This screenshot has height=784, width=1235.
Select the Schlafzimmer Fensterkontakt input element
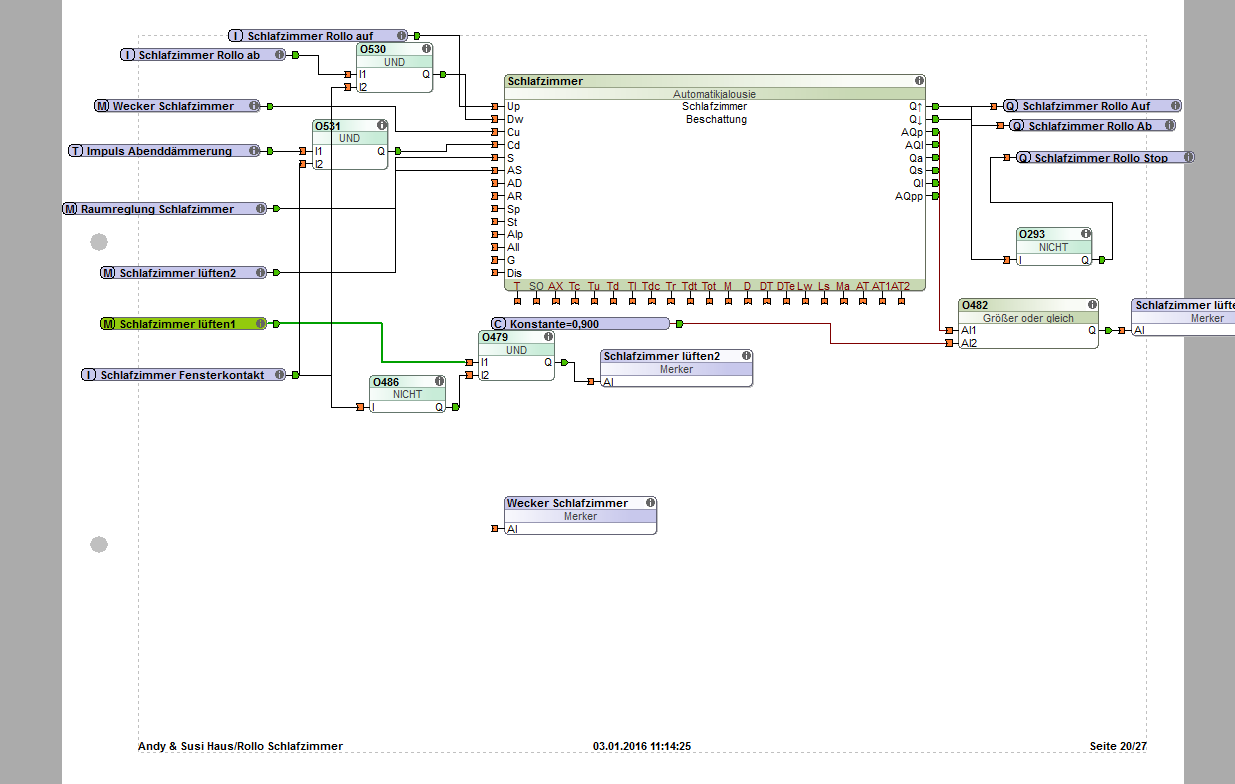(184, 375)
